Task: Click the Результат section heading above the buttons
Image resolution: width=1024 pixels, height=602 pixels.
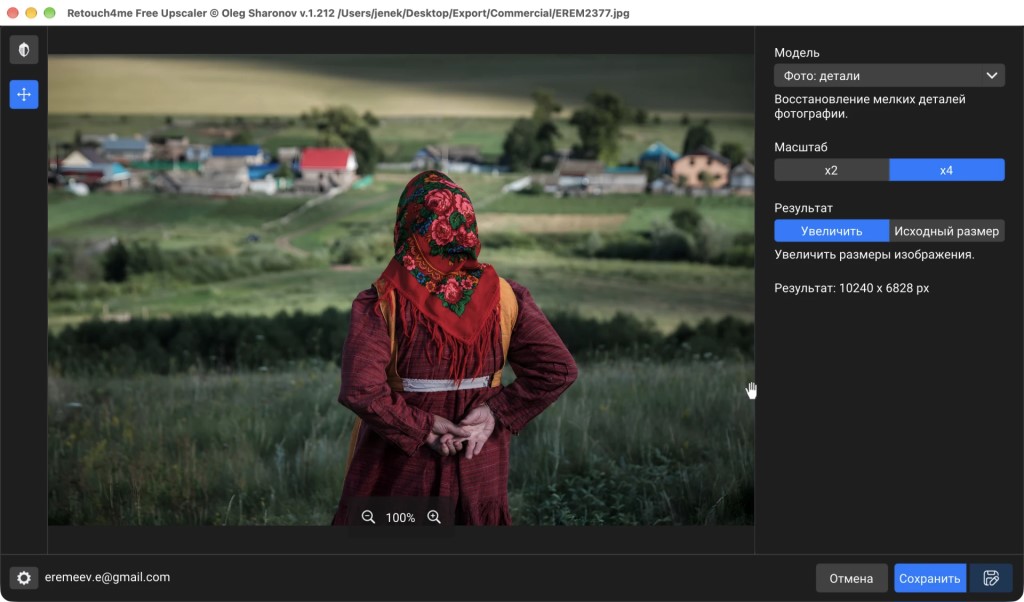Action: click(x=803, y=208)
